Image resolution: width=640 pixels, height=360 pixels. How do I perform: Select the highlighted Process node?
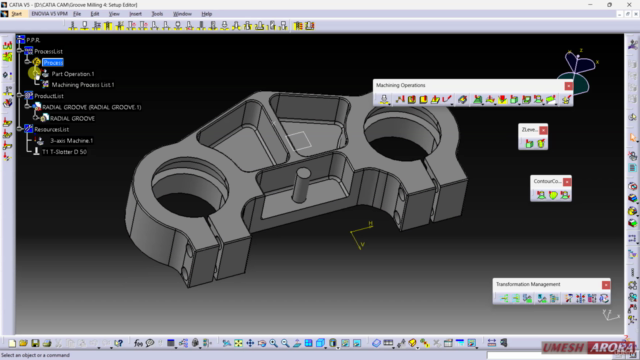point(53,62)
